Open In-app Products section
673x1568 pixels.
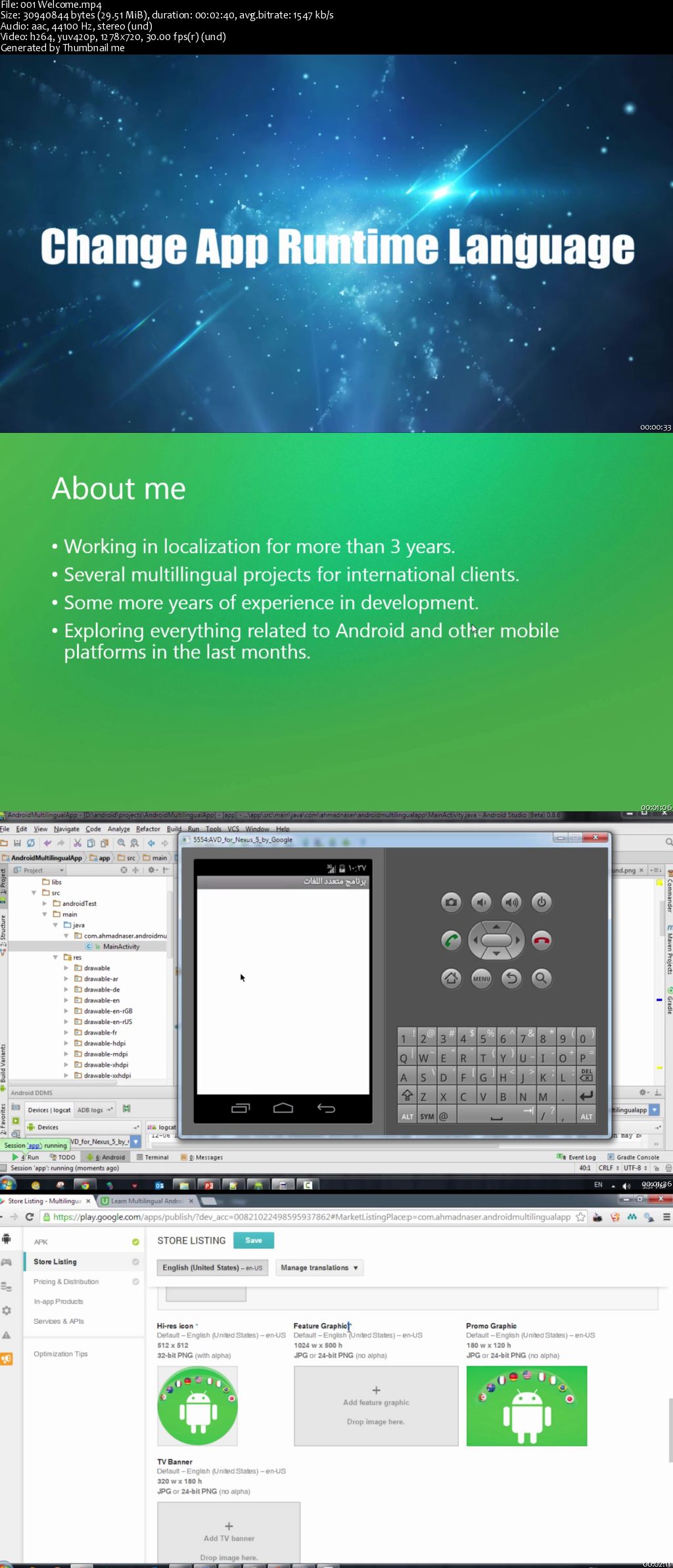(58, 1301)
